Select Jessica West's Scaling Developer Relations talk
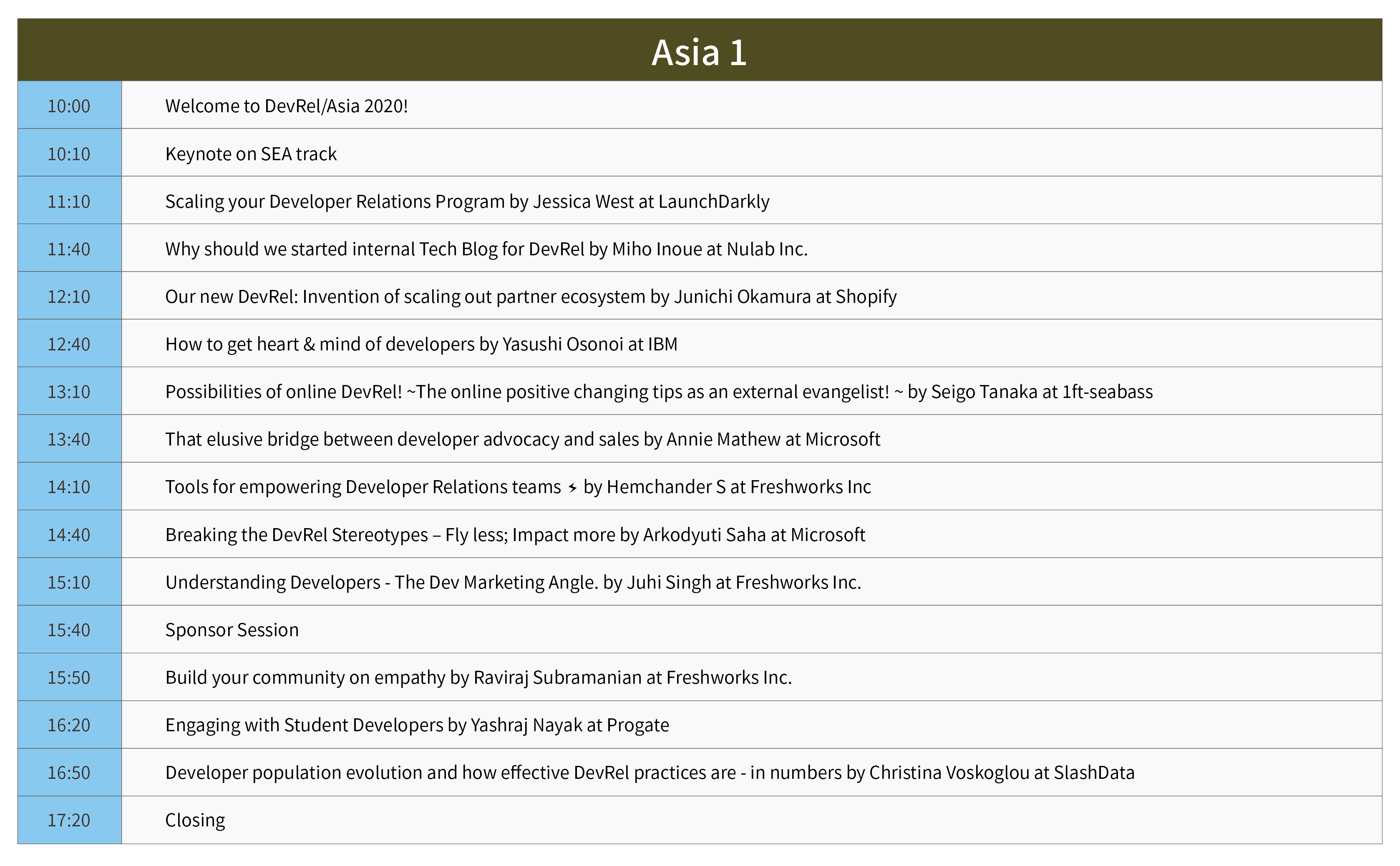This screenshot has width=1400, height=866. (x=467, y=201)
